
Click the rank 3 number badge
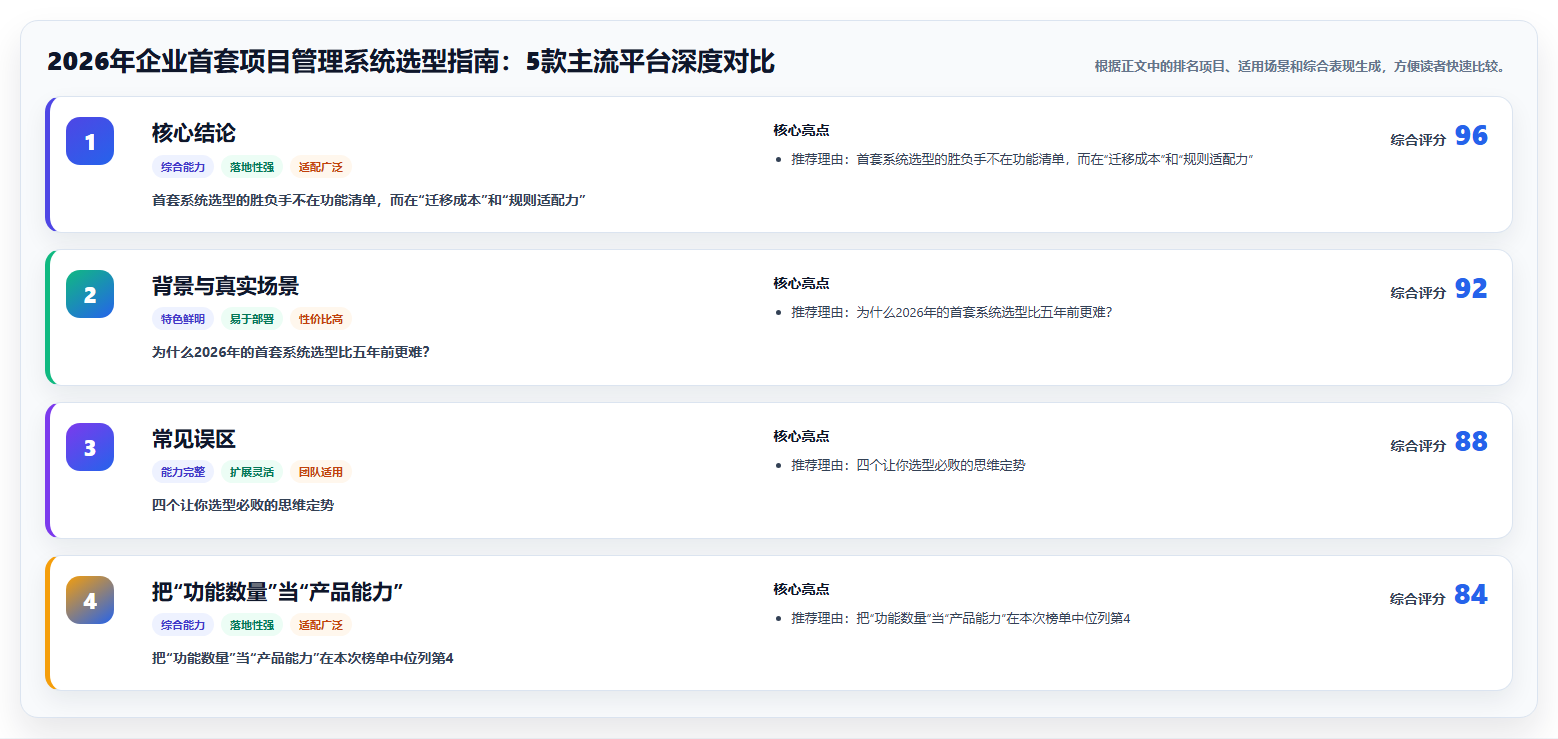[x=90, y=447]
